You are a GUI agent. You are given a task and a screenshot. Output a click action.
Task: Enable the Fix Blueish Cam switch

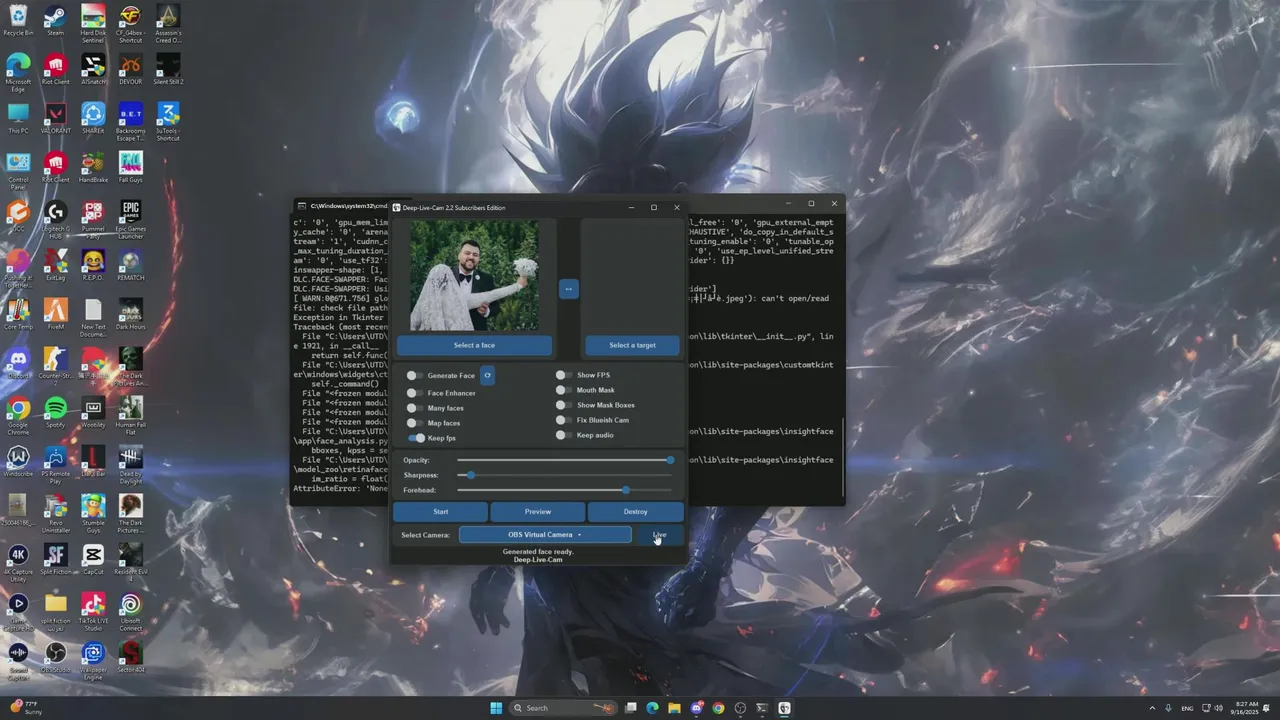(x=563, y=420)
